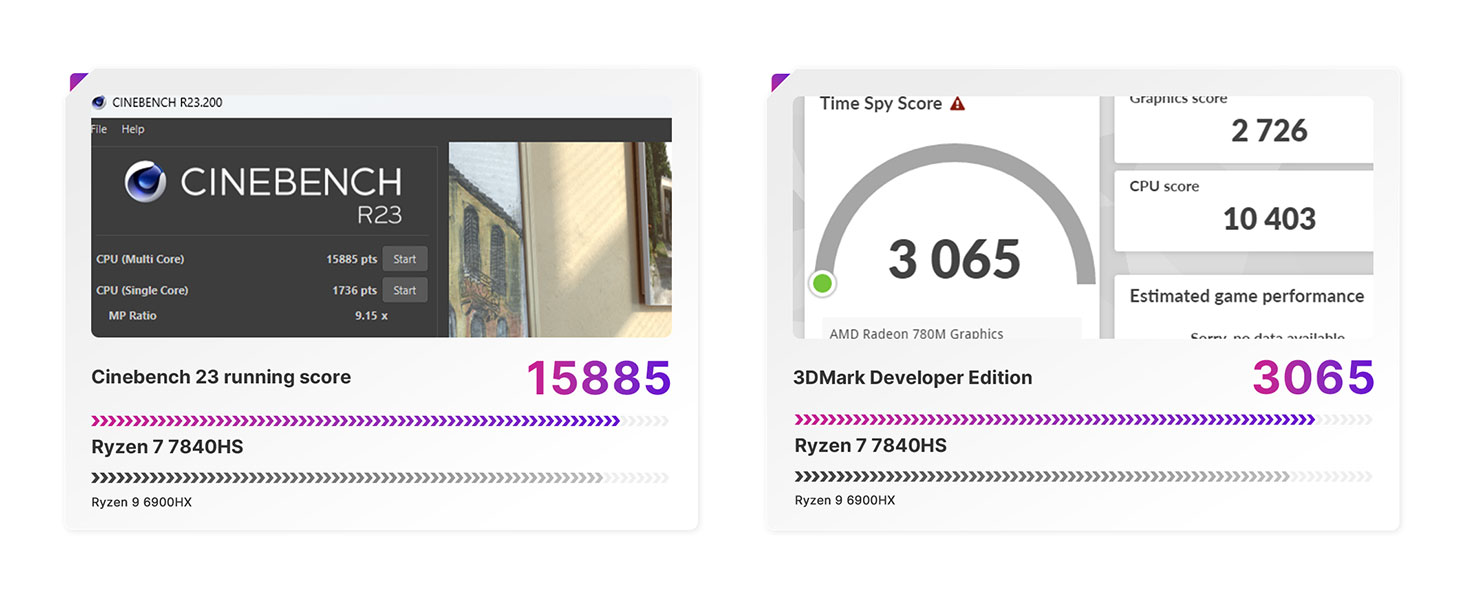Screen dimensions: 1464x600
Task: Click the purple corner marker on 3DMark card
Action: coord(779,81)
